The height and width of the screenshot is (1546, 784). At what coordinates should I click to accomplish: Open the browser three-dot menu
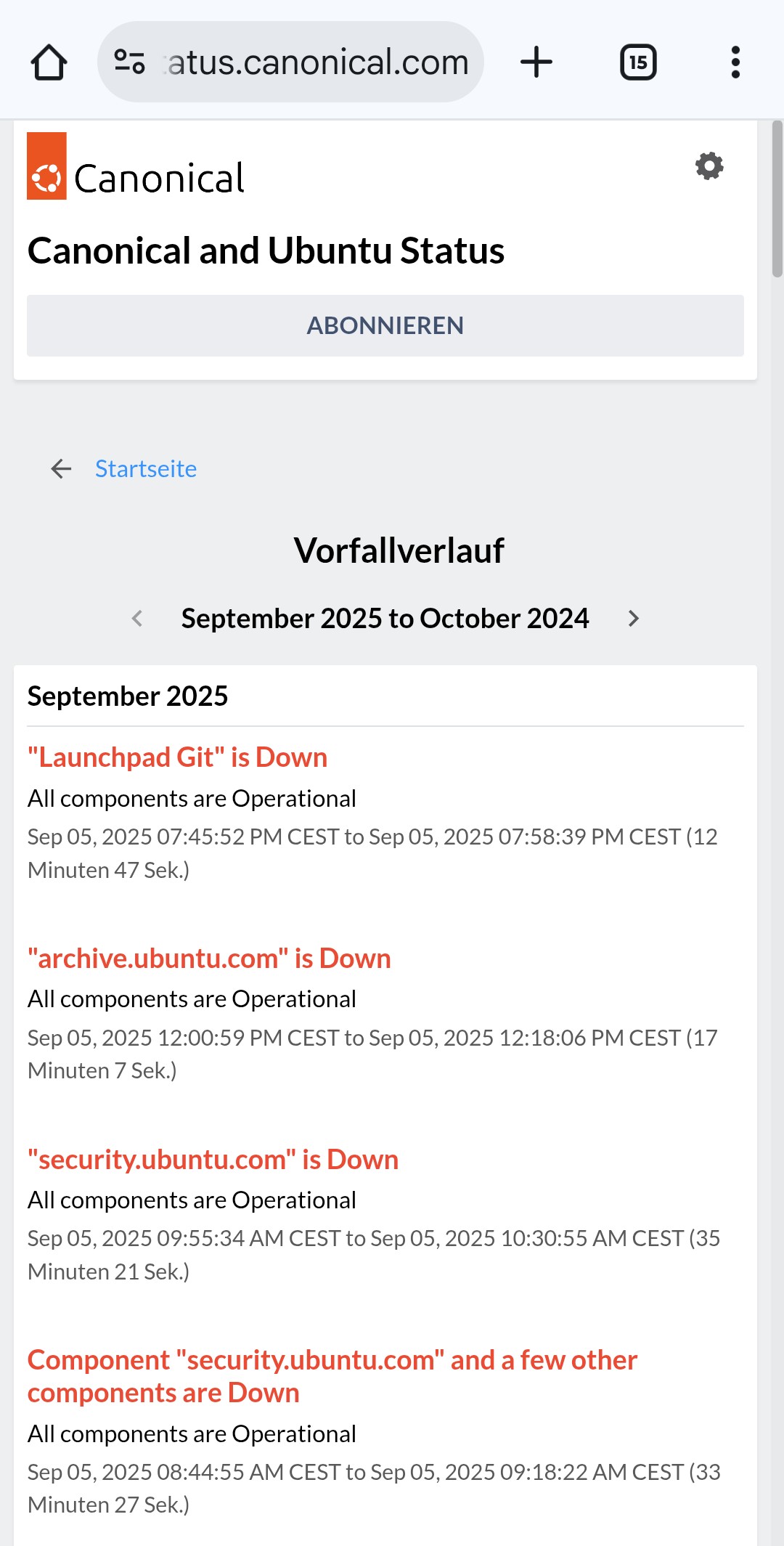[735, 62]
